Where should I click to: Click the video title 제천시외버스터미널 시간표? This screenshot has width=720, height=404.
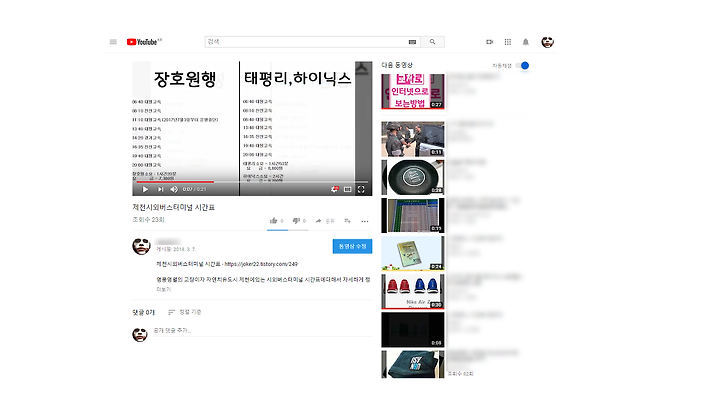click(x=174, y=208)
